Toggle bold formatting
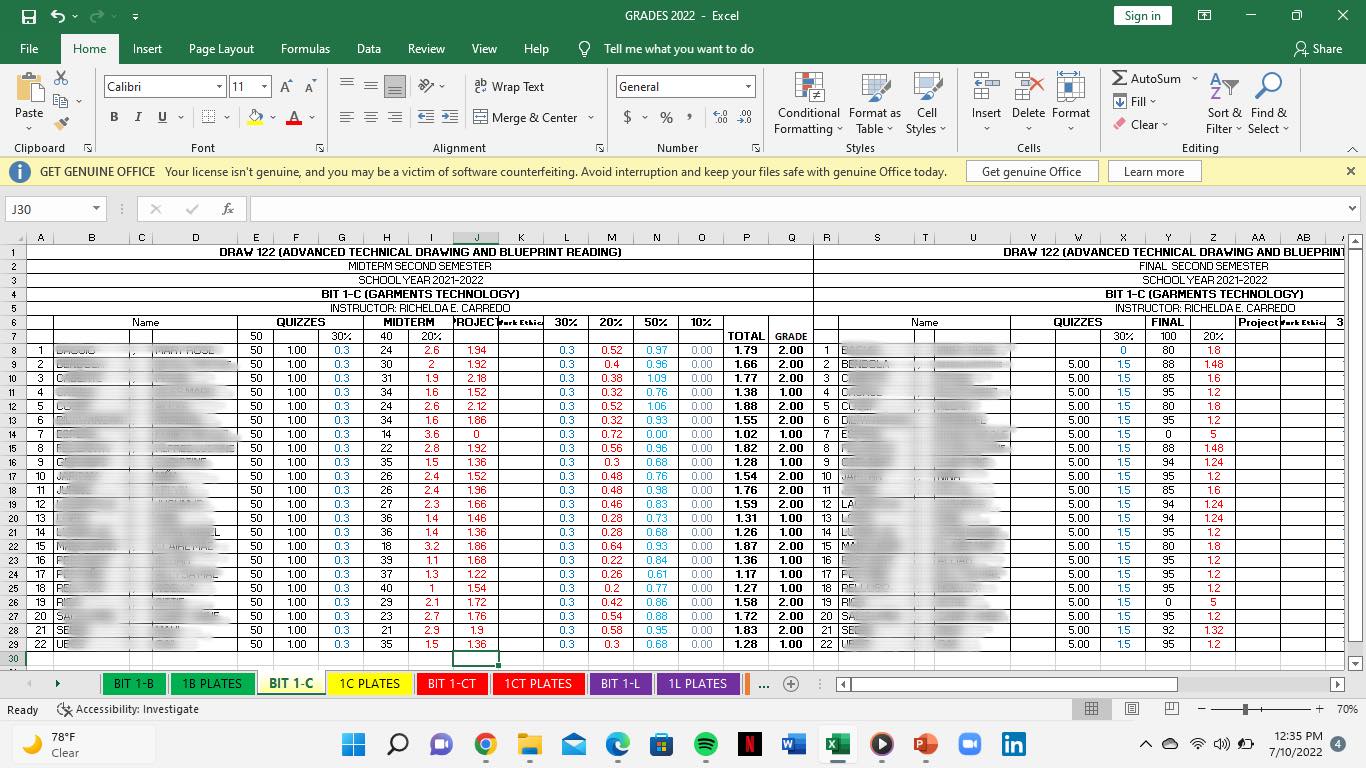This screenshot has height=768, width=1366. 114,117
